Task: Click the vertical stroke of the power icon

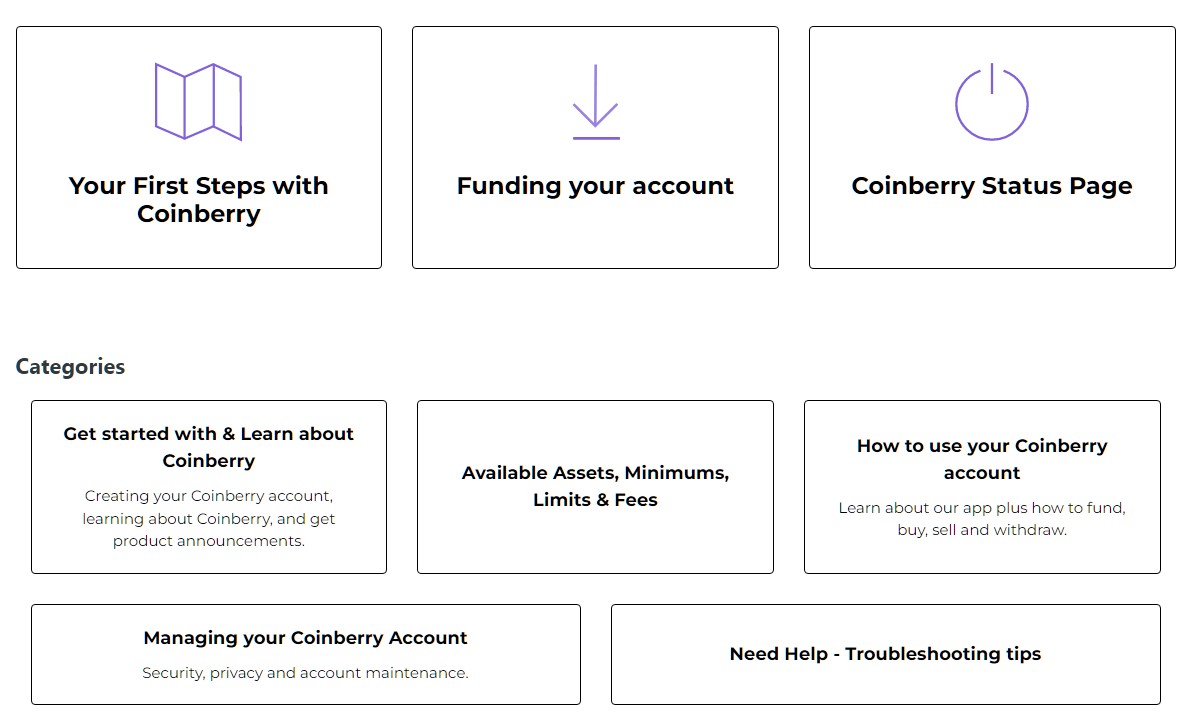Action: click(x=992, y=78)
